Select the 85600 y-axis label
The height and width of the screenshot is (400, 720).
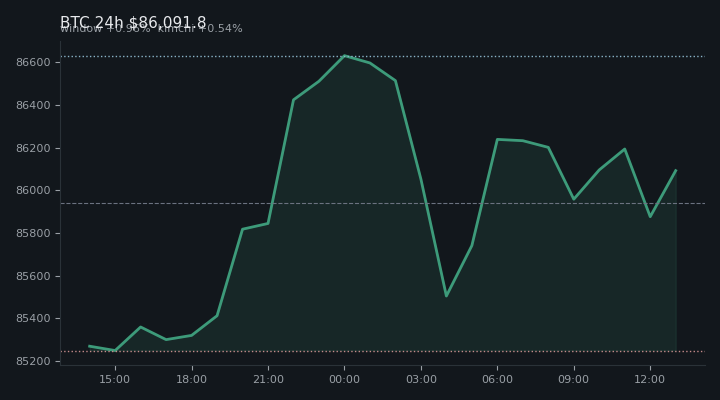point(33,276)
